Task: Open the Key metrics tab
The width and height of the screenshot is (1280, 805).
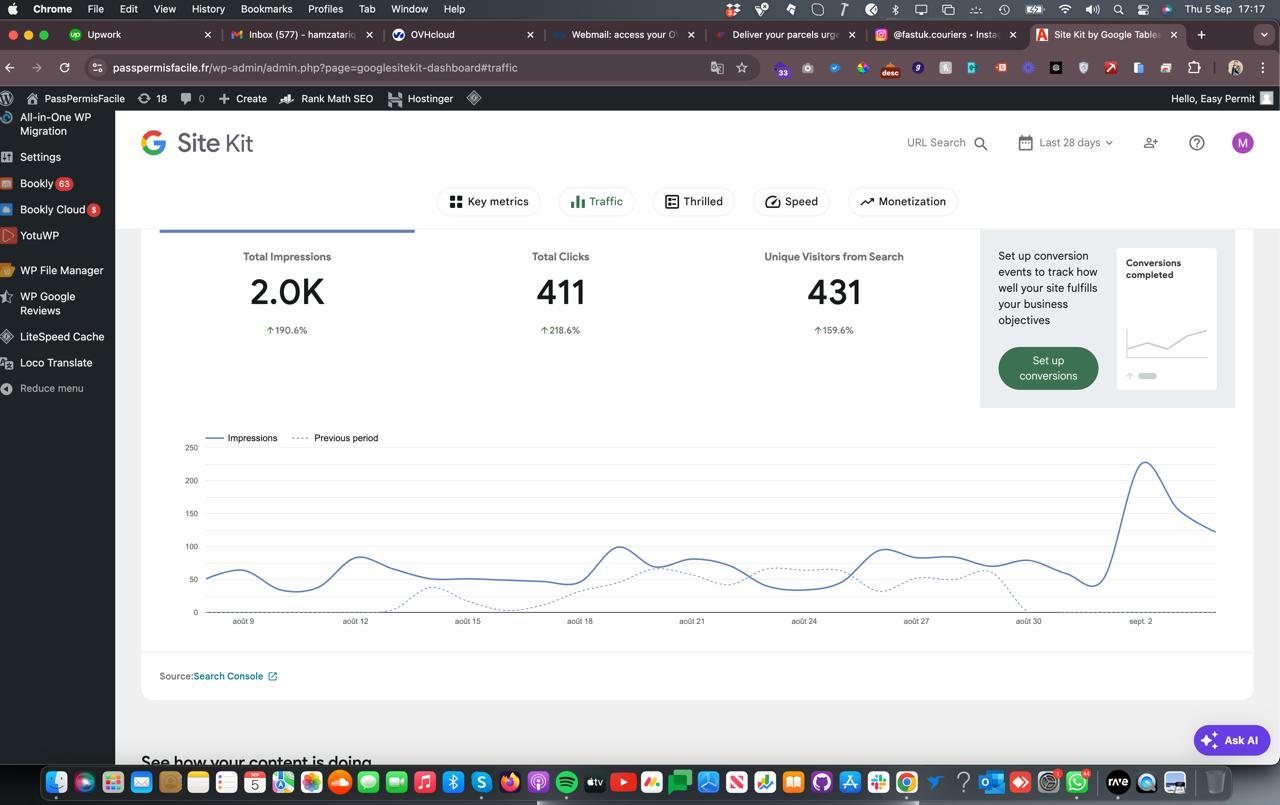Action: pos(489,202)
